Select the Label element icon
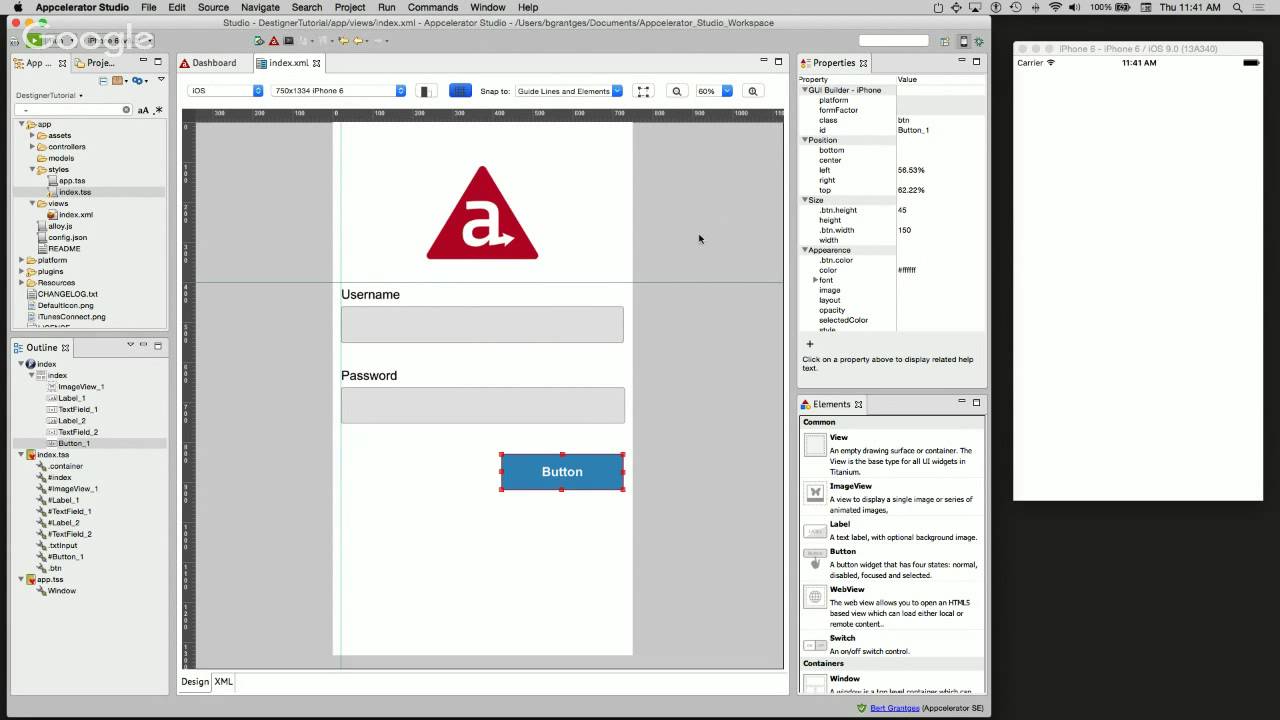Image resolution: width=1280 pixels, height=720 pixels. pyautogui.click(x=815, y=531)
